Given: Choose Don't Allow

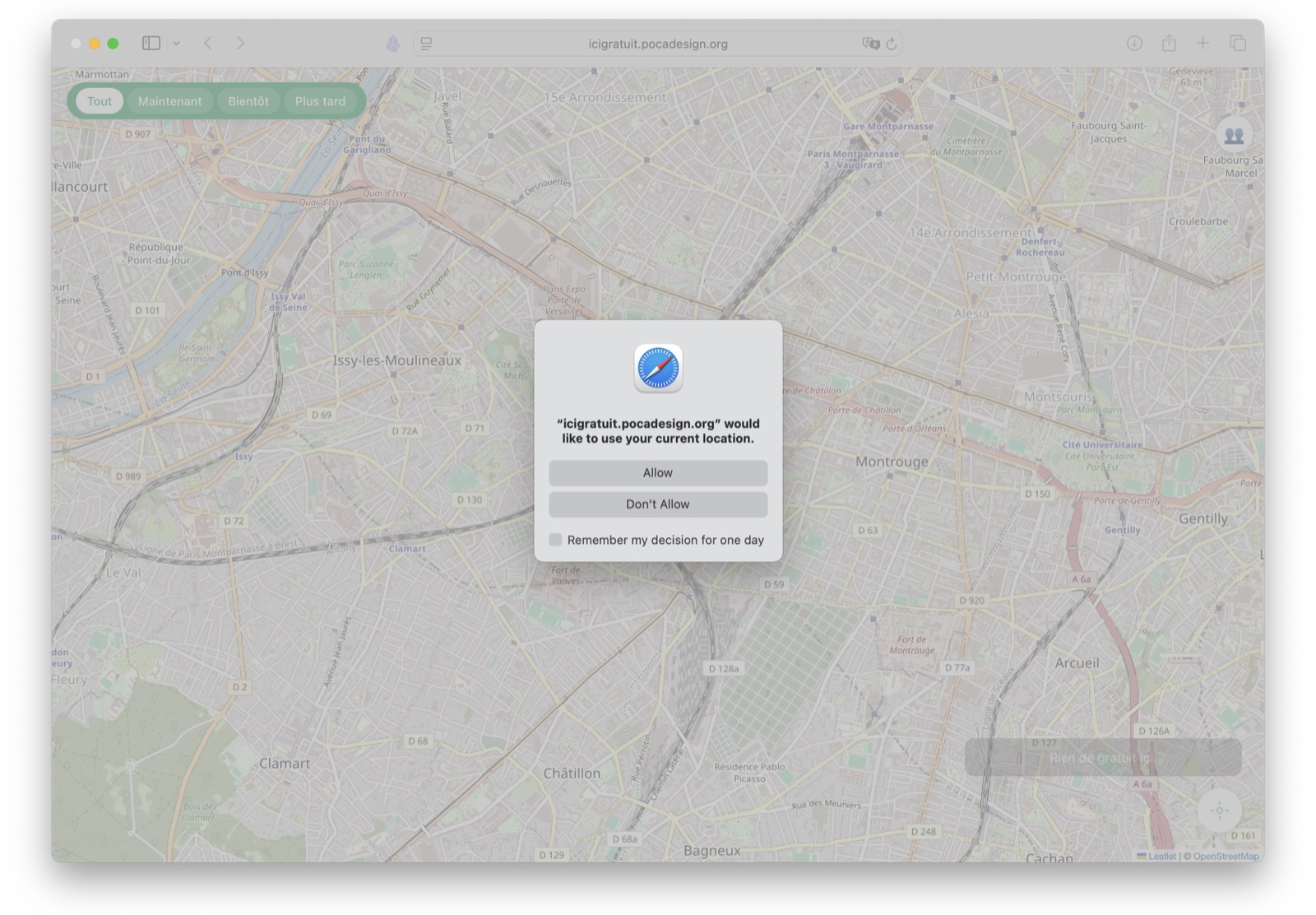Looking at the screenshot, I should (658, 504).
